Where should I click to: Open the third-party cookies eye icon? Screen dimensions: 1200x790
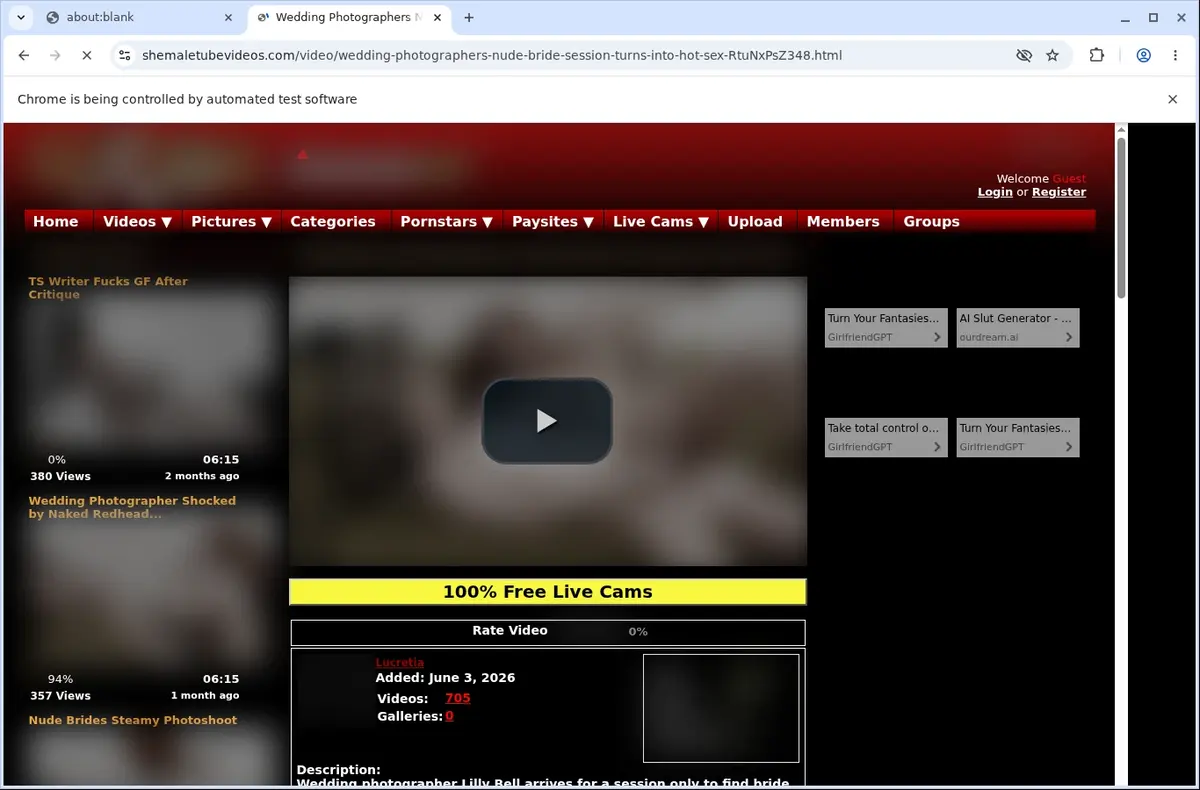click(x=1024, y=55)
